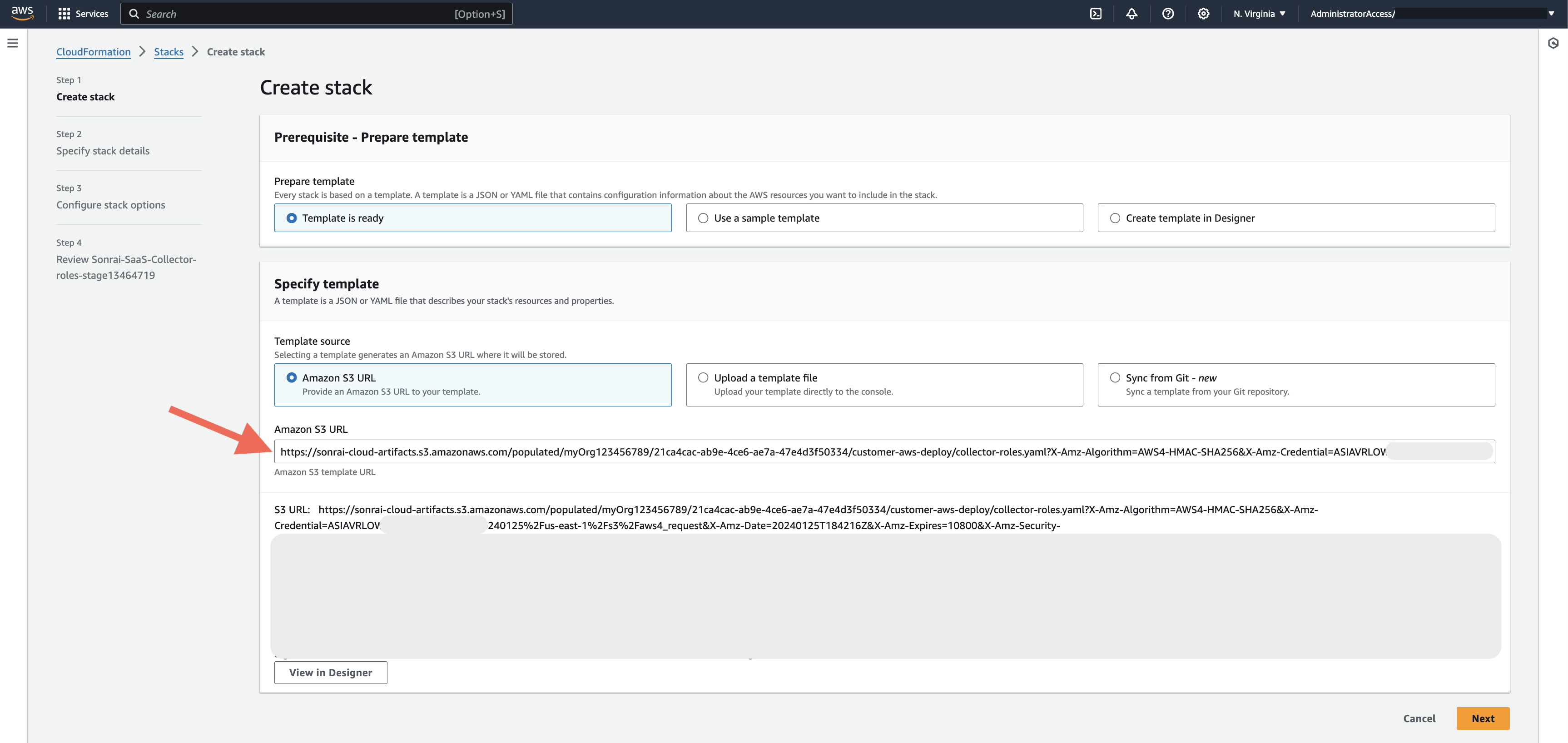The image size is (1568, 743).
Task: Select Use a sample template option
Action: [x=884, y=218]
